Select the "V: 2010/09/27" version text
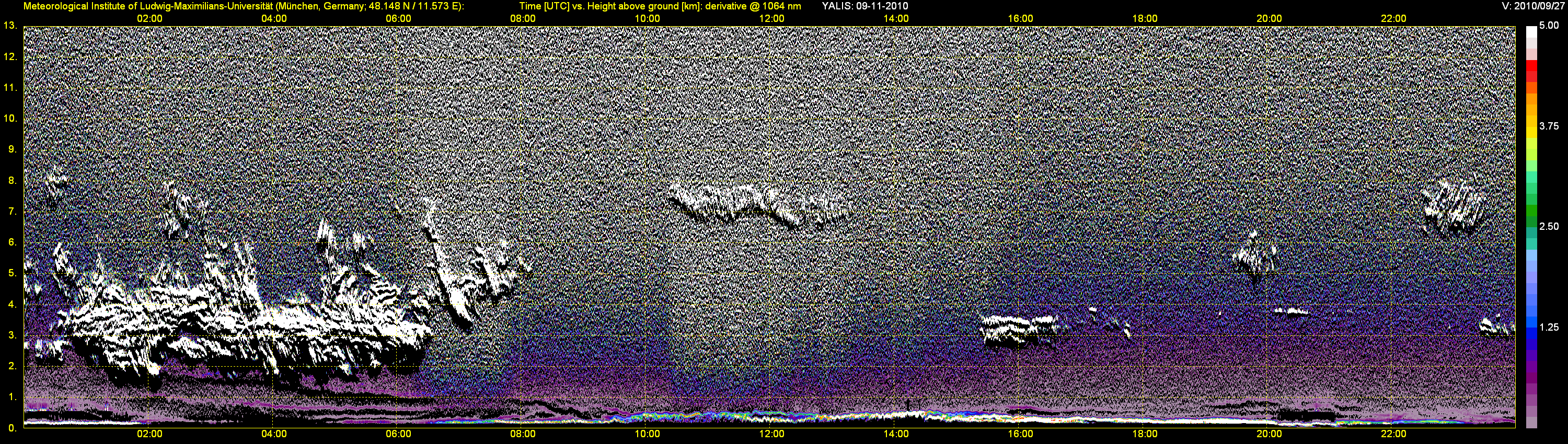 point(1532,6)
